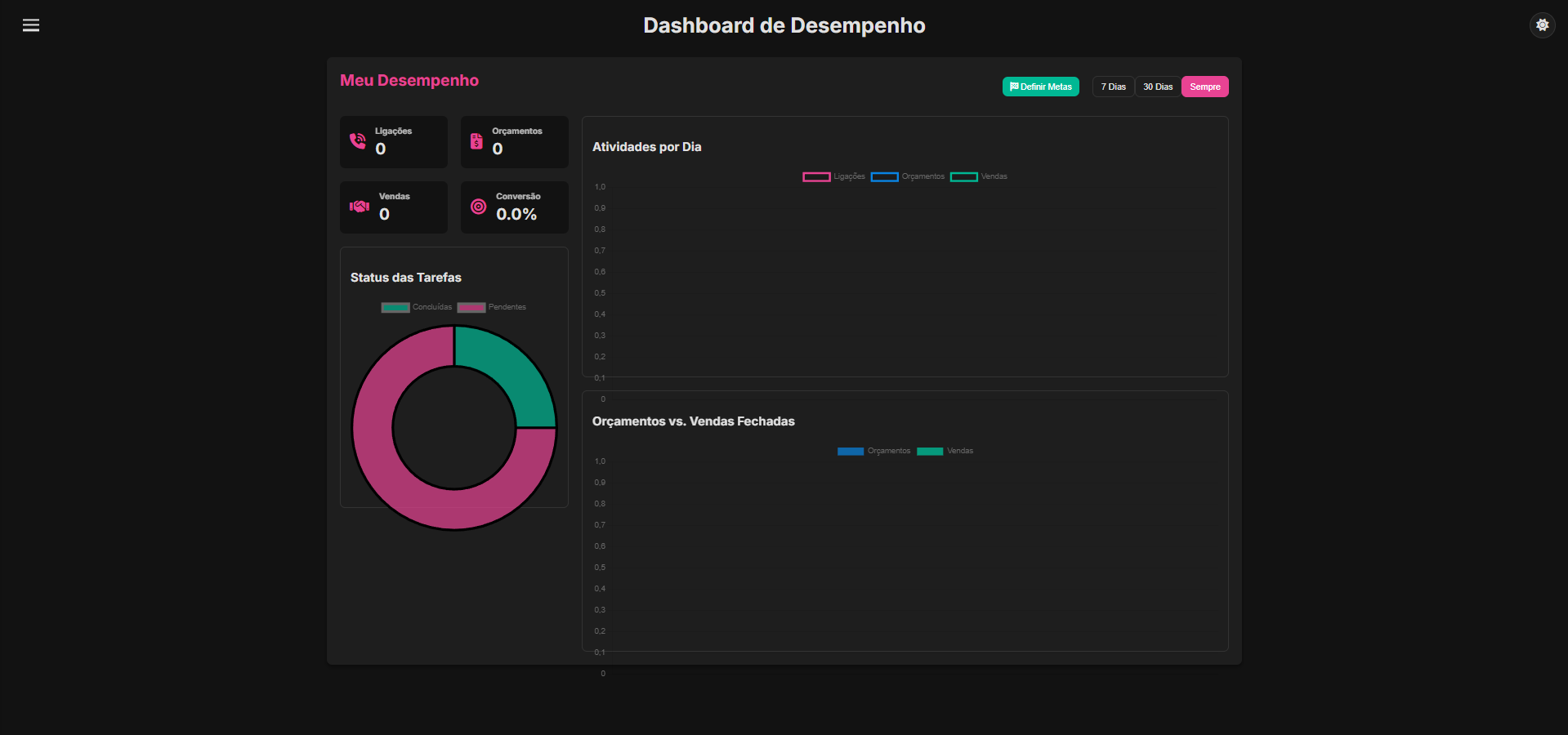1568x735 pixels.
Task: Click the Conversão target icon
Action: (x=479, y=207)
